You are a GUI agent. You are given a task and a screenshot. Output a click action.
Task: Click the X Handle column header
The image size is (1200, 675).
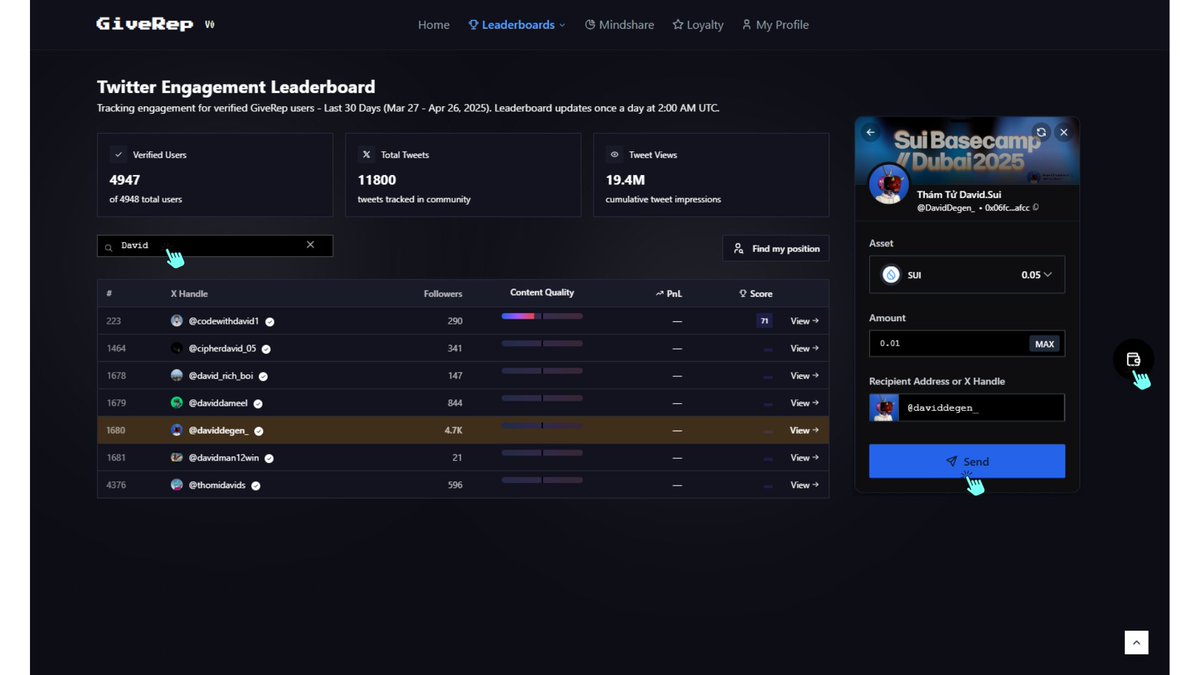(190, 294)
